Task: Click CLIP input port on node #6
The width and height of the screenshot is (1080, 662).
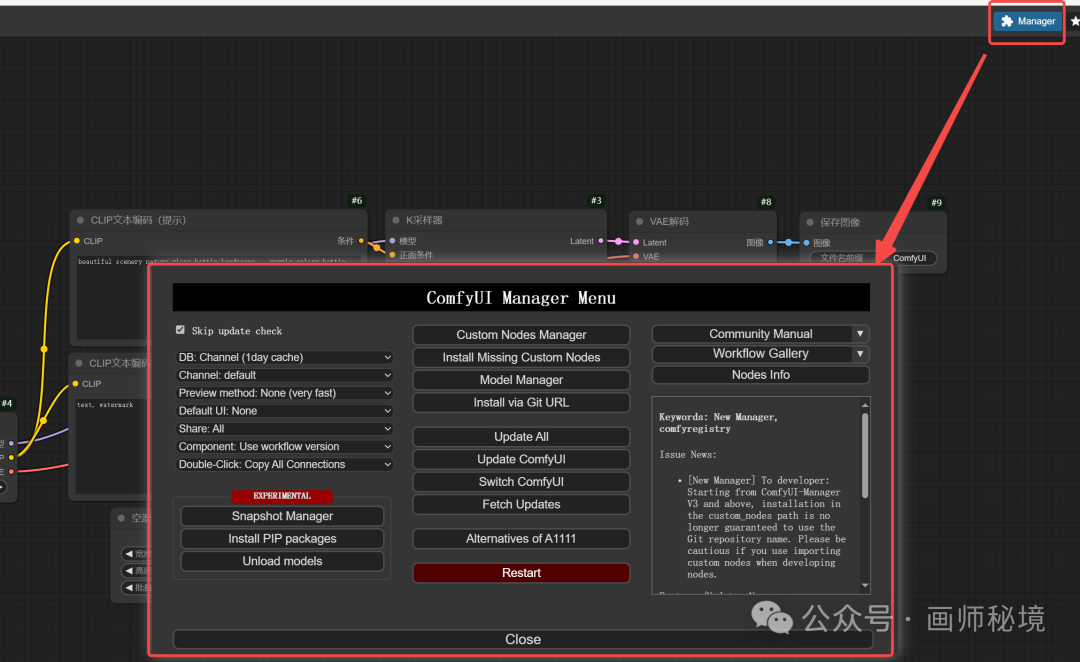Action: pos(76,241)
